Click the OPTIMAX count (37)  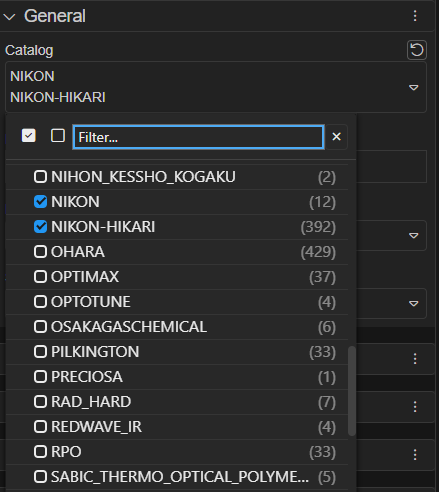click(322, 277)
